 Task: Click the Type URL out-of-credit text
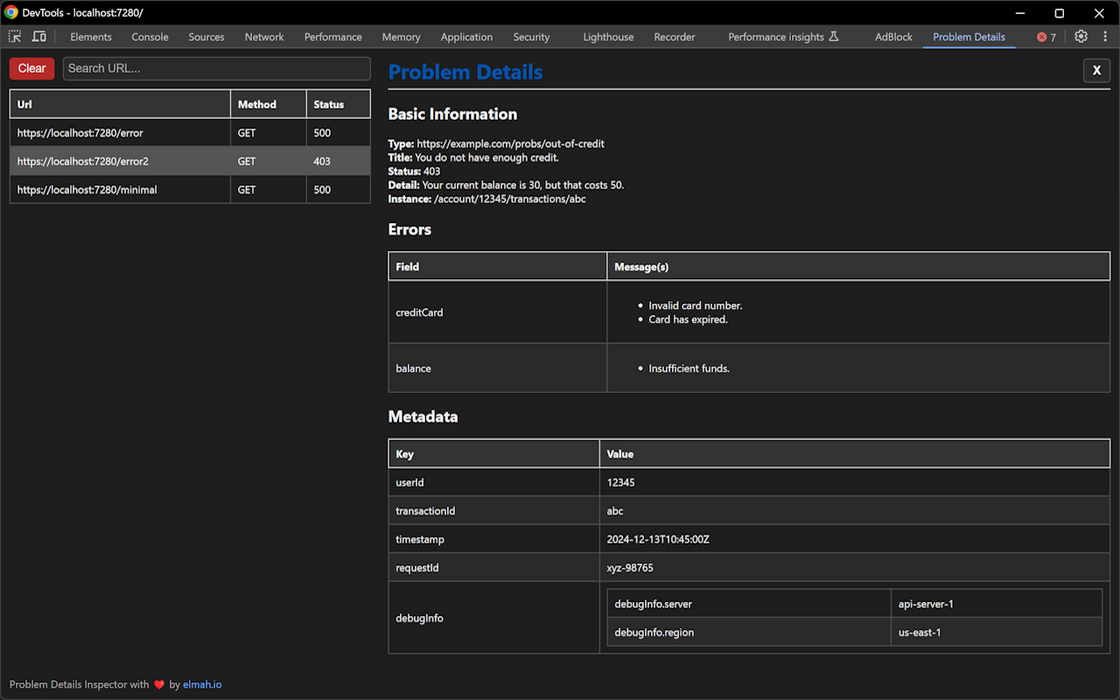(510, 144)
